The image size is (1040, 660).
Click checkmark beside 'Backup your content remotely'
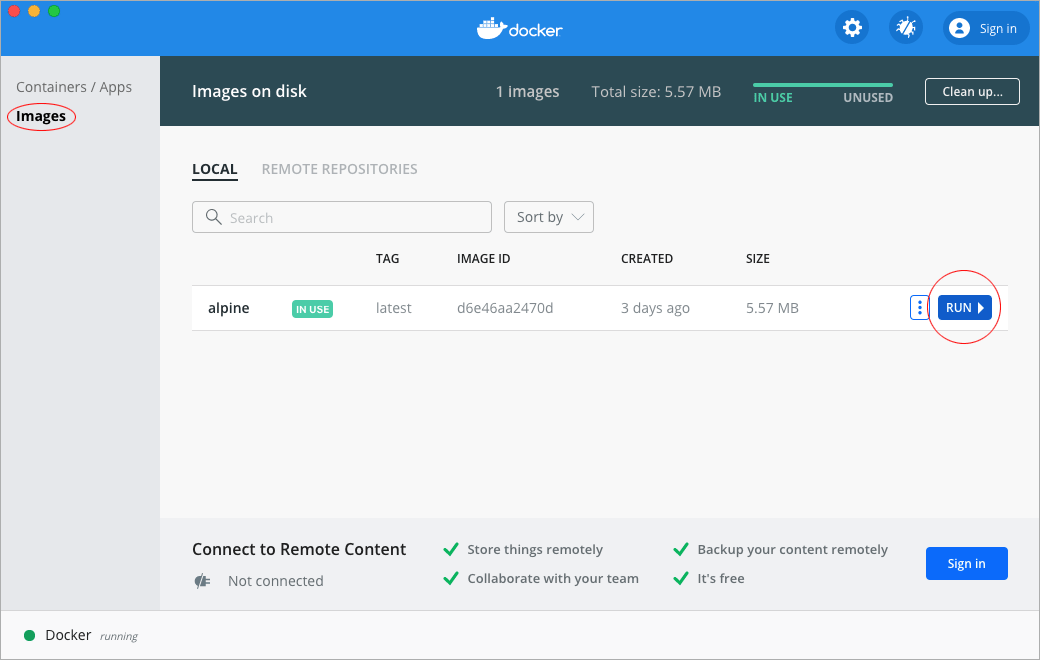[x=681, y=549]
